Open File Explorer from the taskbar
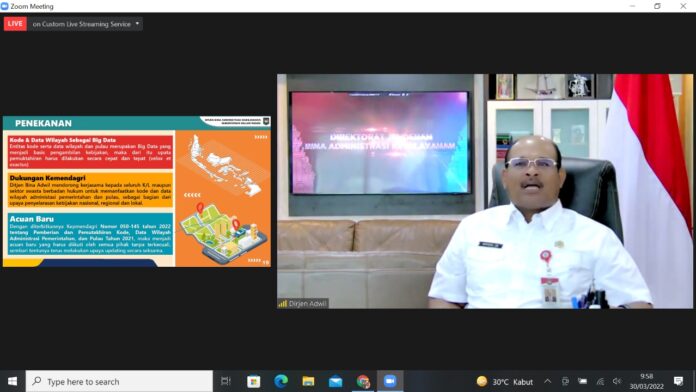Viewport: 696px width, 392px height. click(x=308, y=381)
